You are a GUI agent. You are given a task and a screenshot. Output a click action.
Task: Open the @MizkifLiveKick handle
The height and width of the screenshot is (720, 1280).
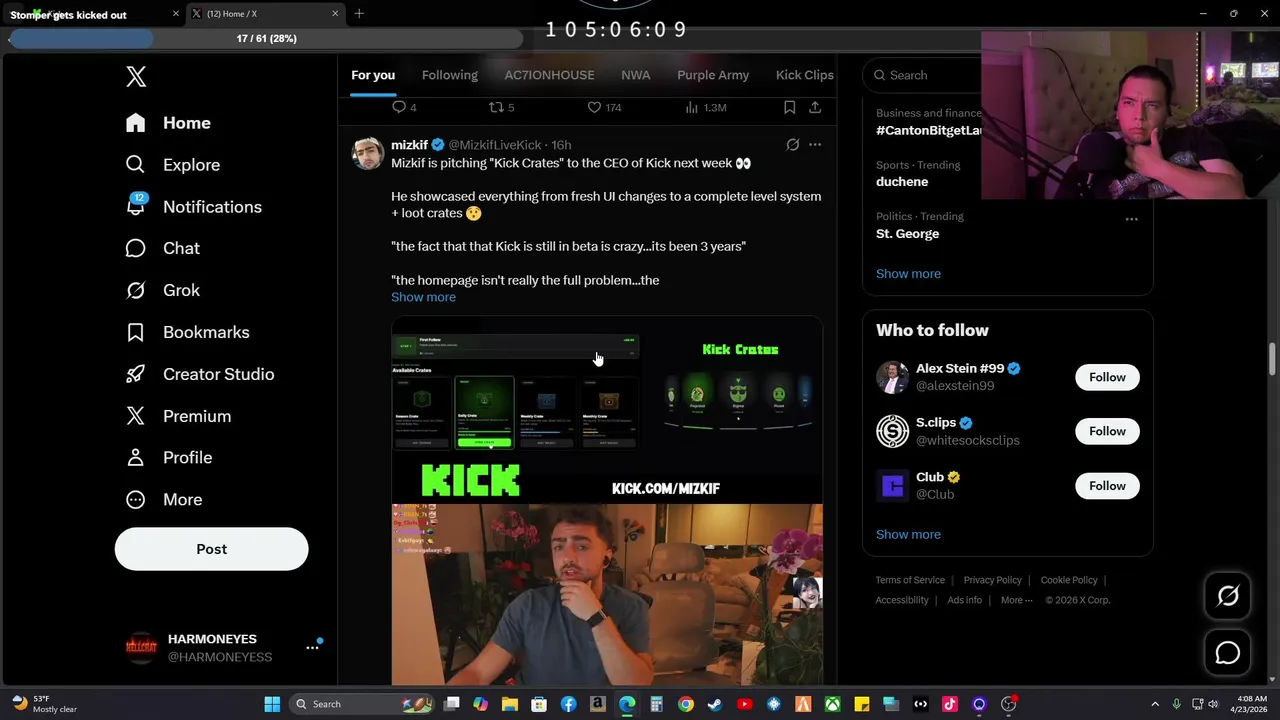[495, 145]
